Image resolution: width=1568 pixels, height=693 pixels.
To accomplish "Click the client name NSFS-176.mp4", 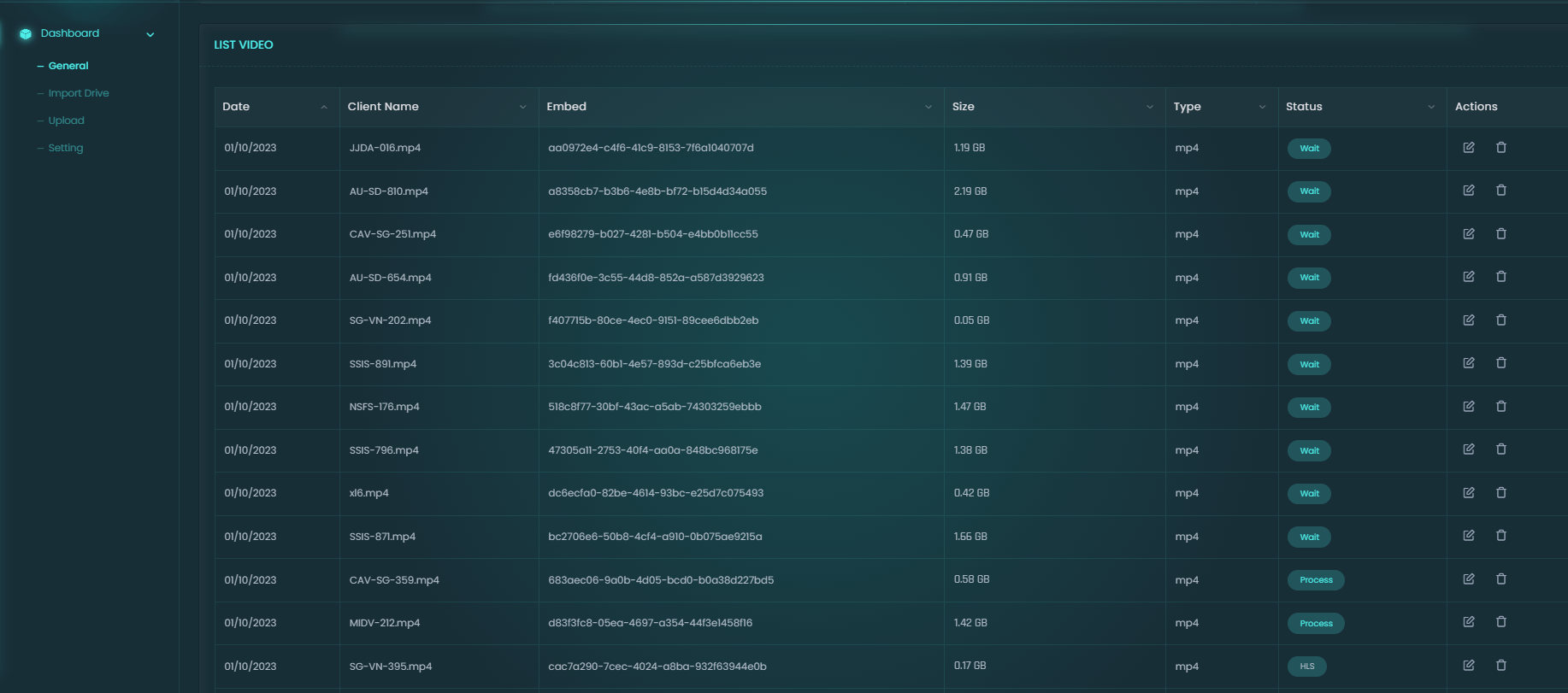I will click(385, 407).
